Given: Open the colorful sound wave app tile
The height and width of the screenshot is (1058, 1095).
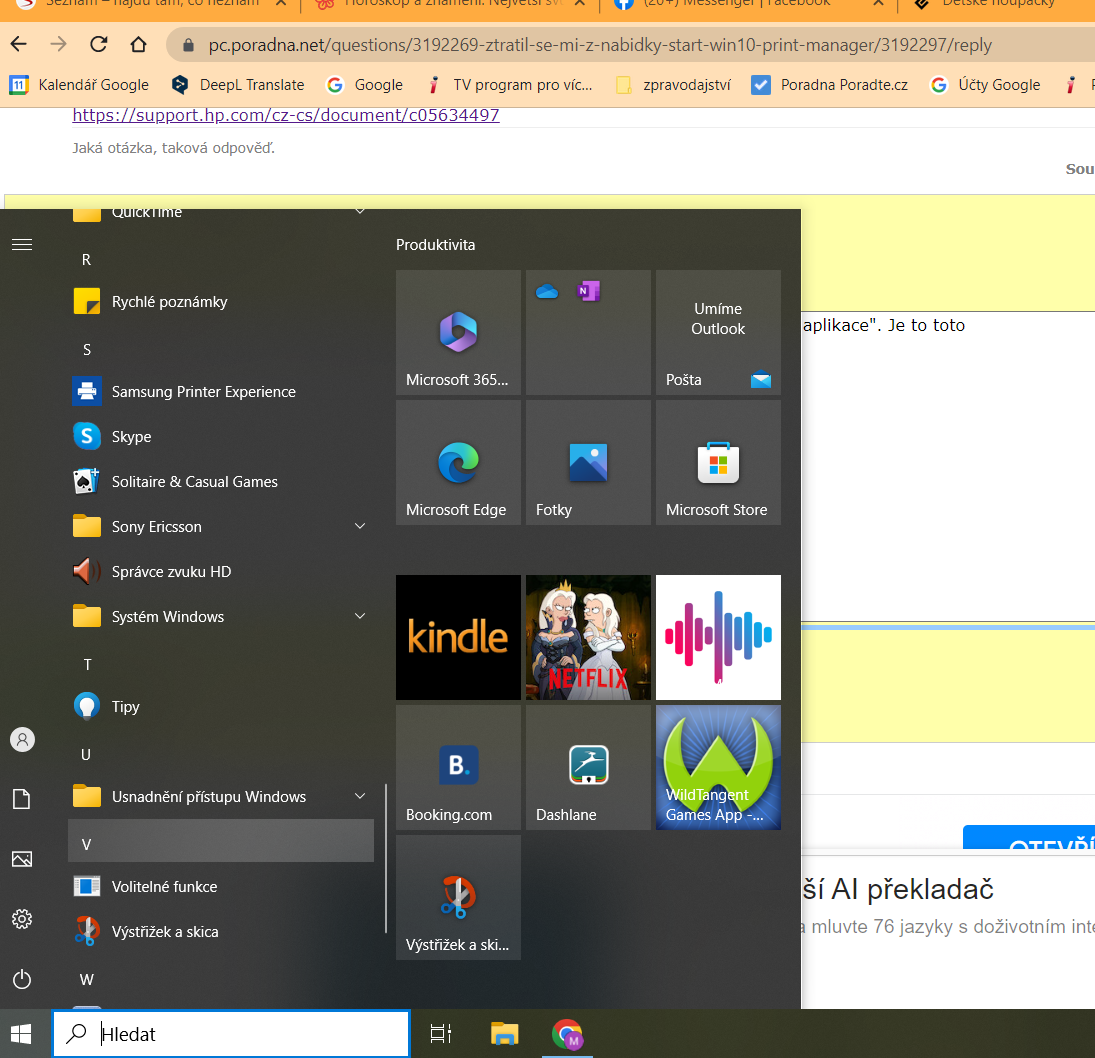Looking at the screenshot, I should 718,637.
